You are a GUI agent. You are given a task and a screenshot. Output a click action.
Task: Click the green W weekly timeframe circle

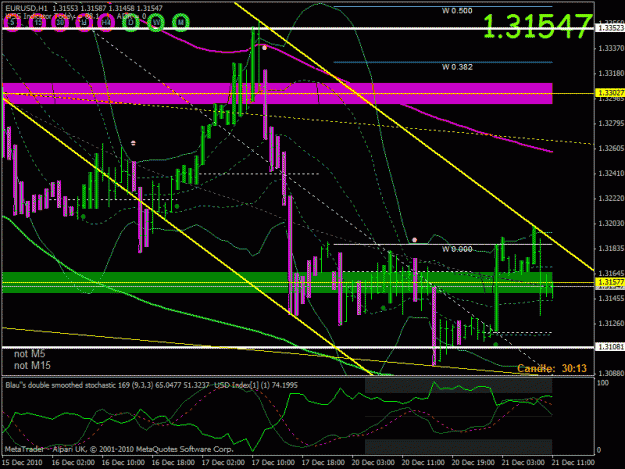(157, 22)
